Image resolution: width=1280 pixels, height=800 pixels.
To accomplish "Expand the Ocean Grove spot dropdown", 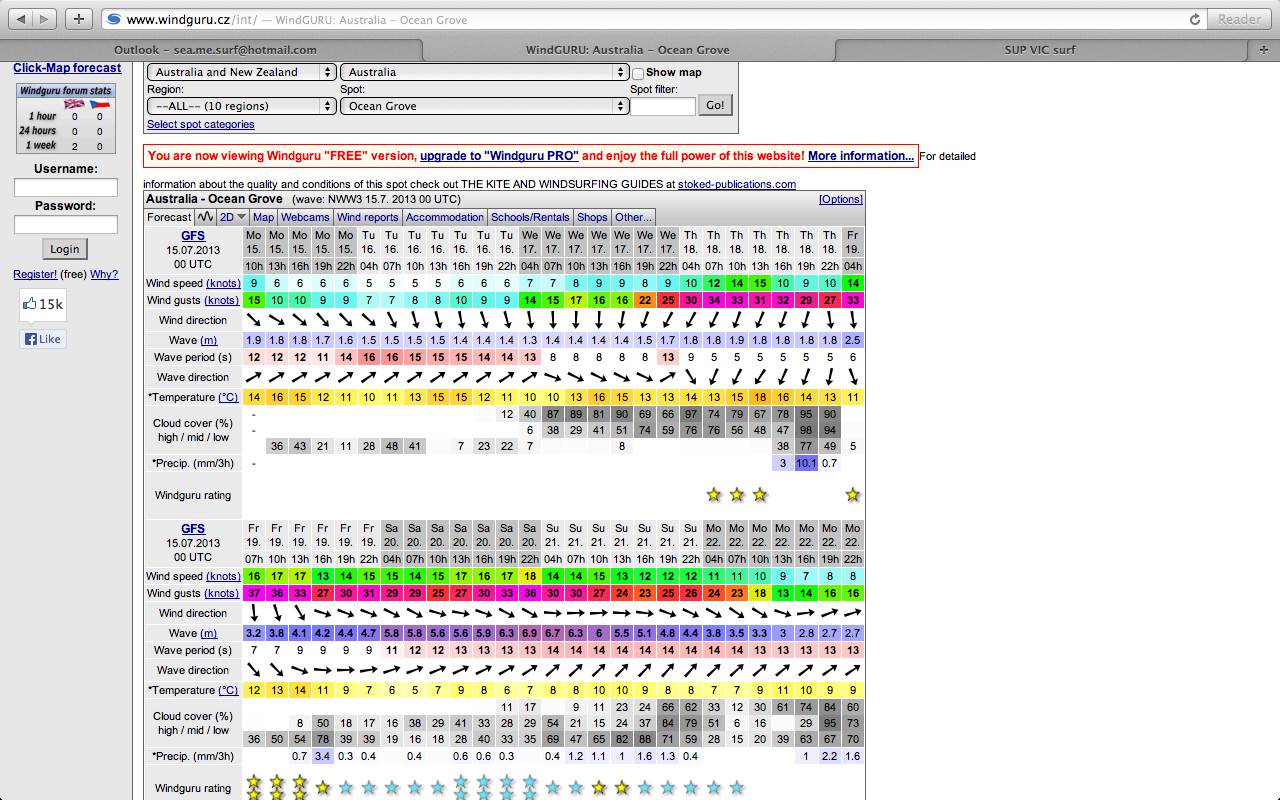I will [x=484, y=106].
